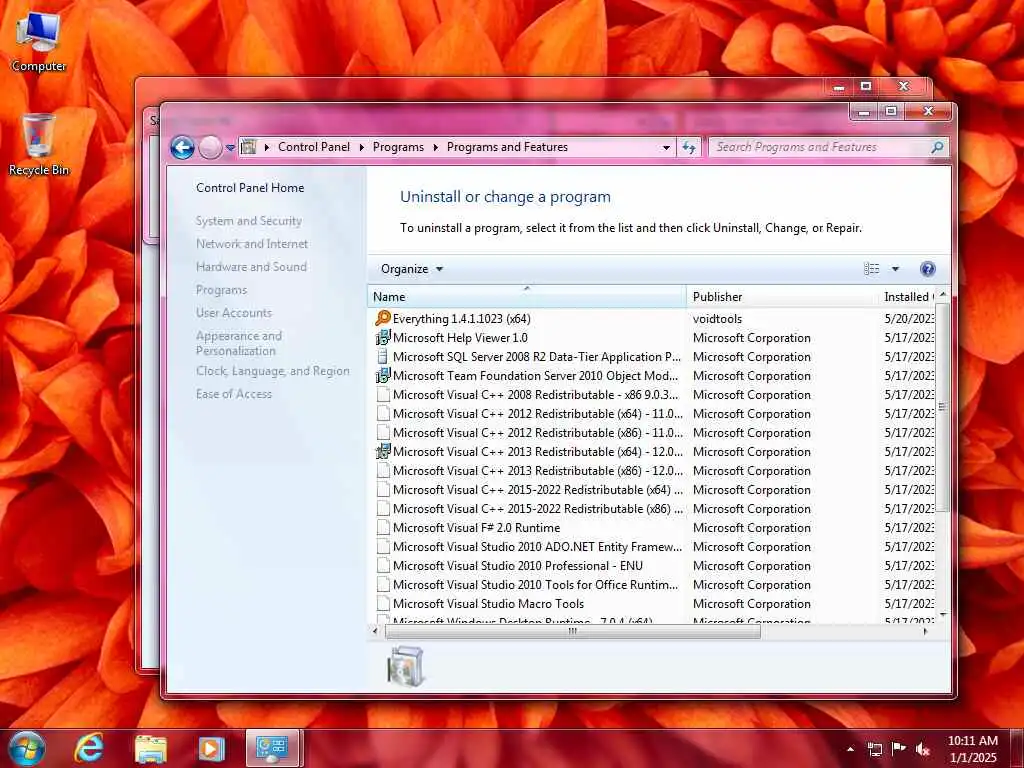The width and height of the screenshot is (1024, 768).
Task: Show hidden system tray icons arrow
Action: (x=850, y=749)
